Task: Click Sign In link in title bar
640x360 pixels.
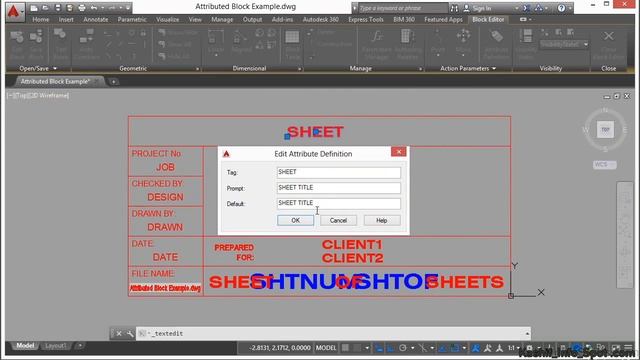Action: [482, 8]
